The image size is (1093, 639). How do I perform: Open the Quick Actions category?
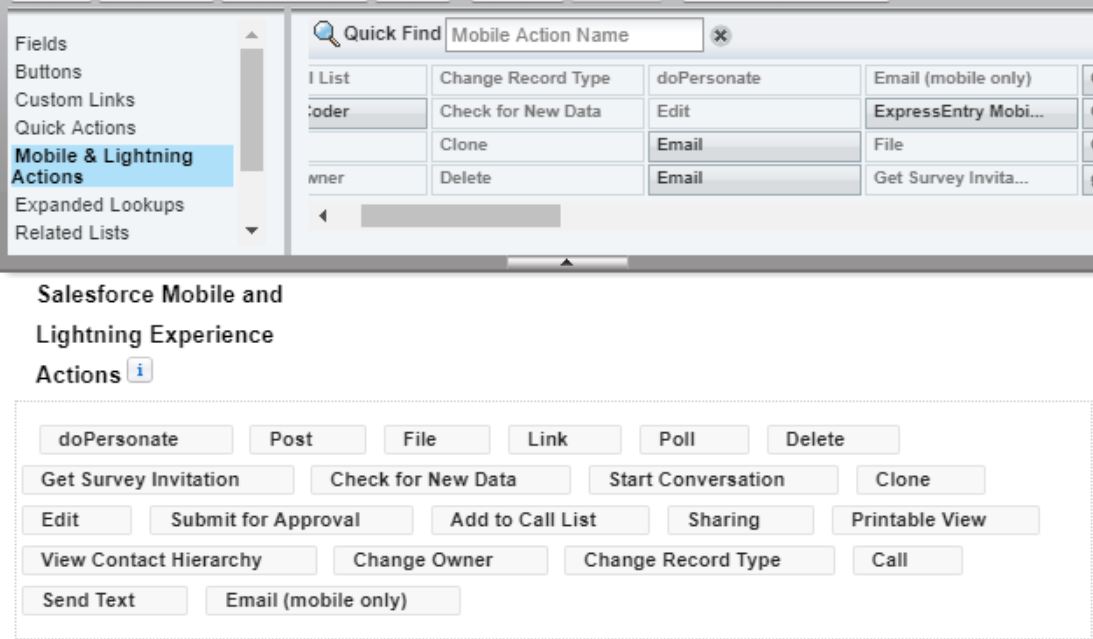[75, 128]
